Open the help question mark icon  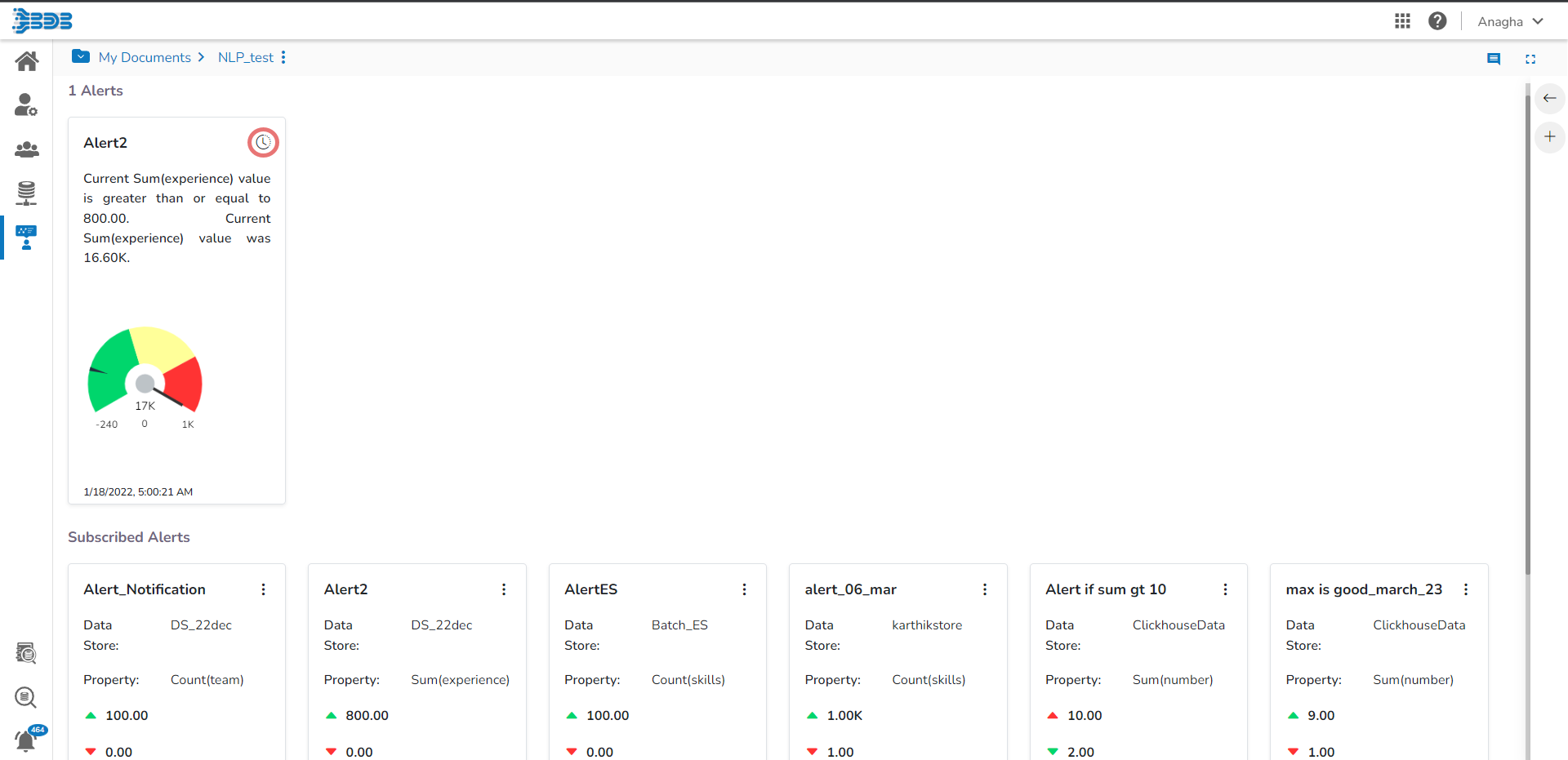click(x=1437, y=21)
